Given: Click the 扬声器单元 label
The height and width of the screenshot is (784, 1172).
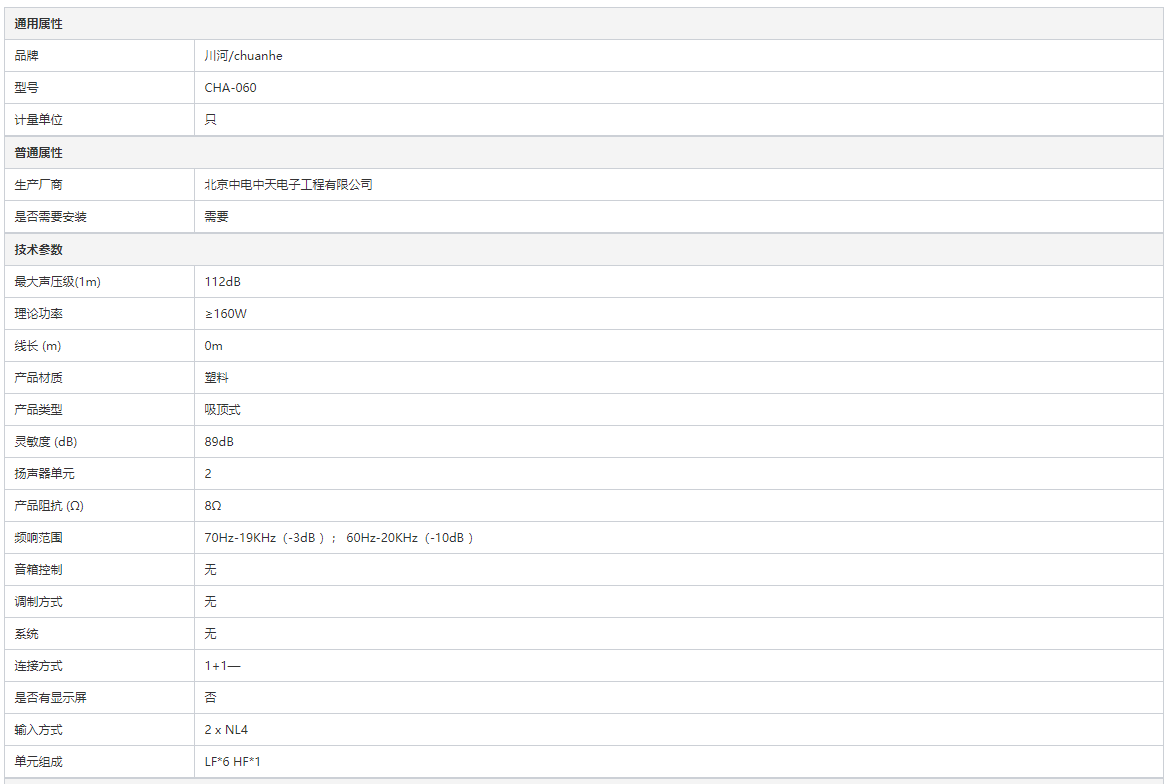Looking at the screenshot, I should click(44, 474).
